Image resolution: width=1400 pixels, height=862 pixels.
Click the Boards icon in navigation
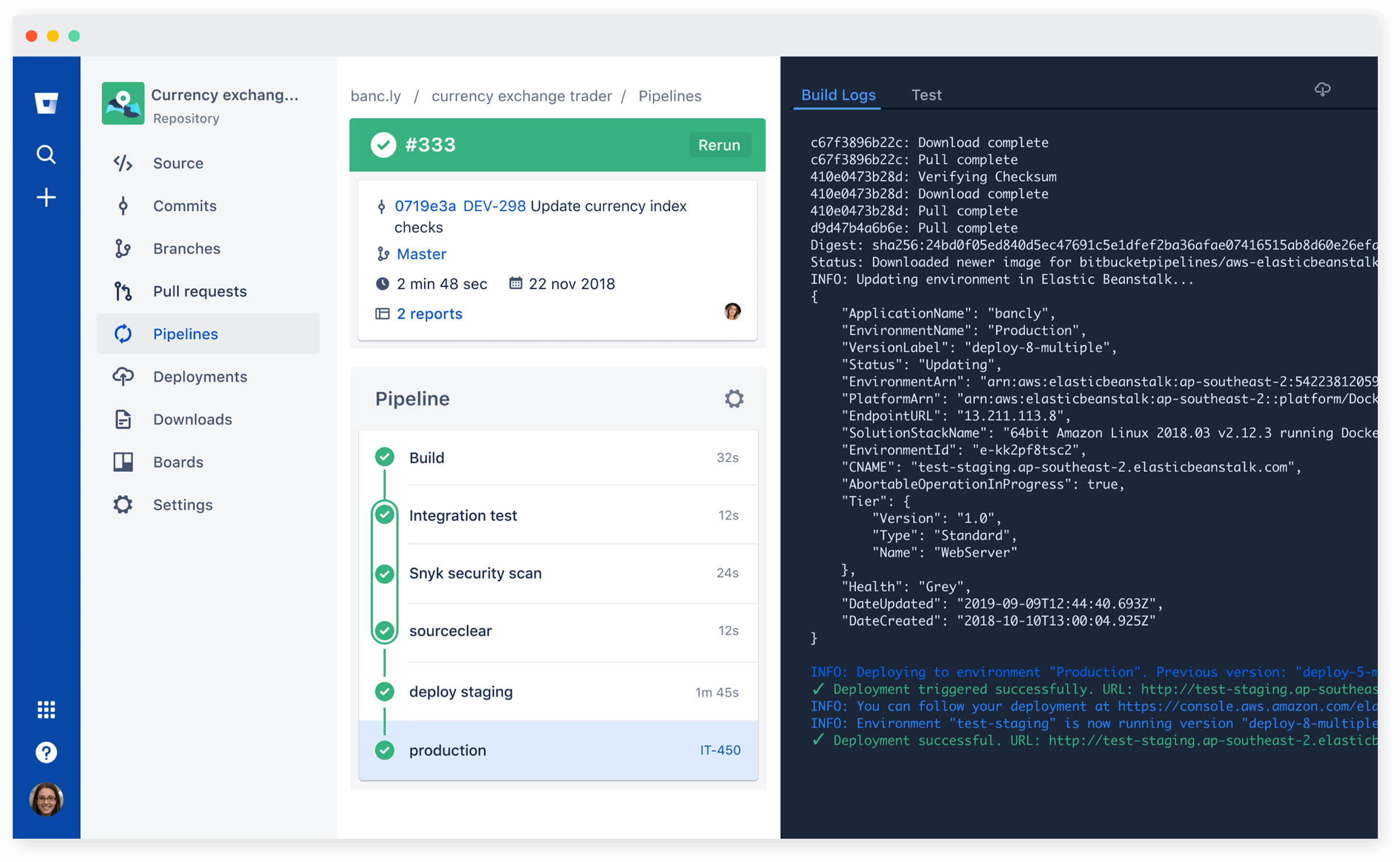pyautogui.click(x=123, y=462)
